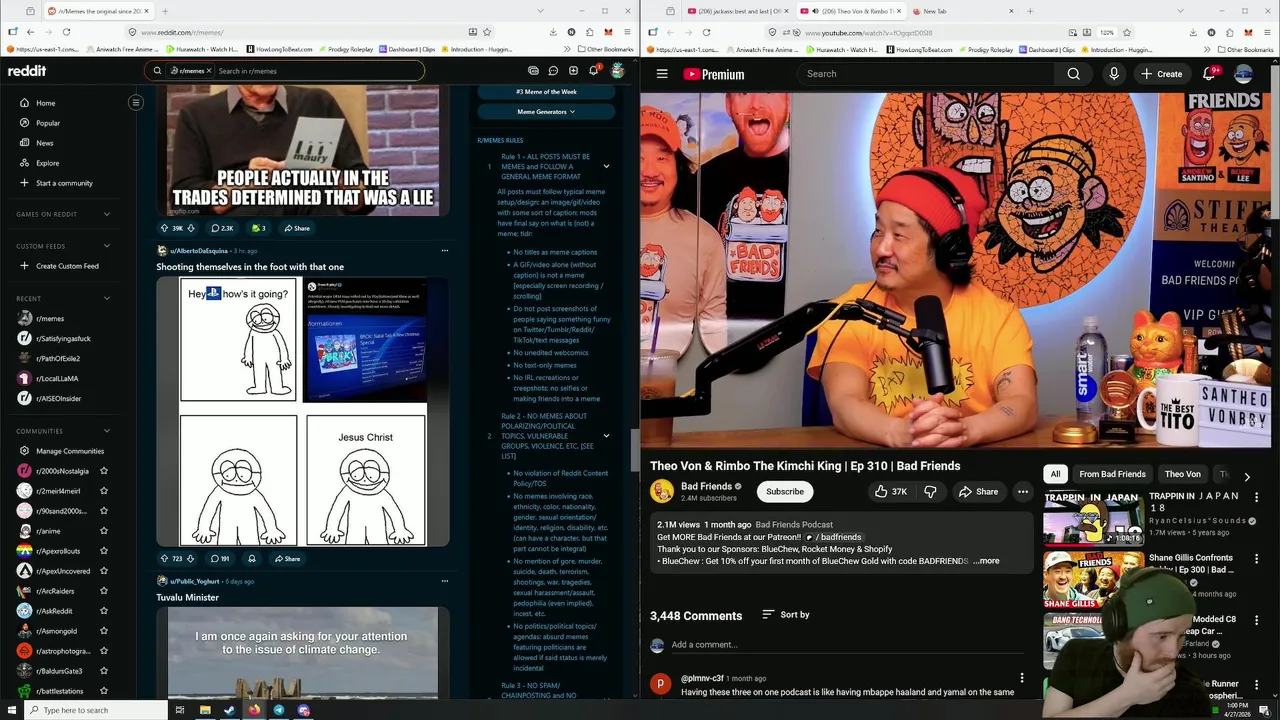Open comments on post with 191 comments

click(x=220, y=559)
